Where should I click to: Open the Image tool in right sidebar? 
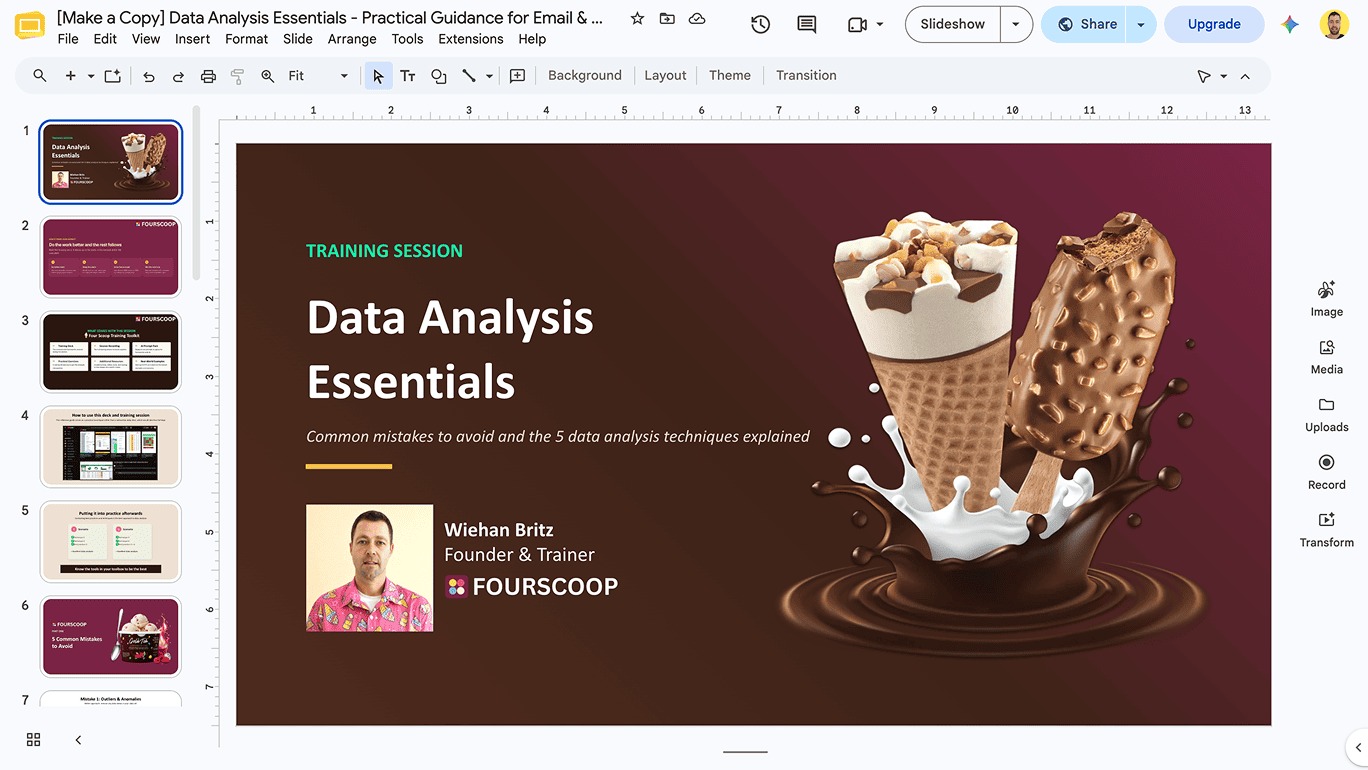tap(1327, 298)
